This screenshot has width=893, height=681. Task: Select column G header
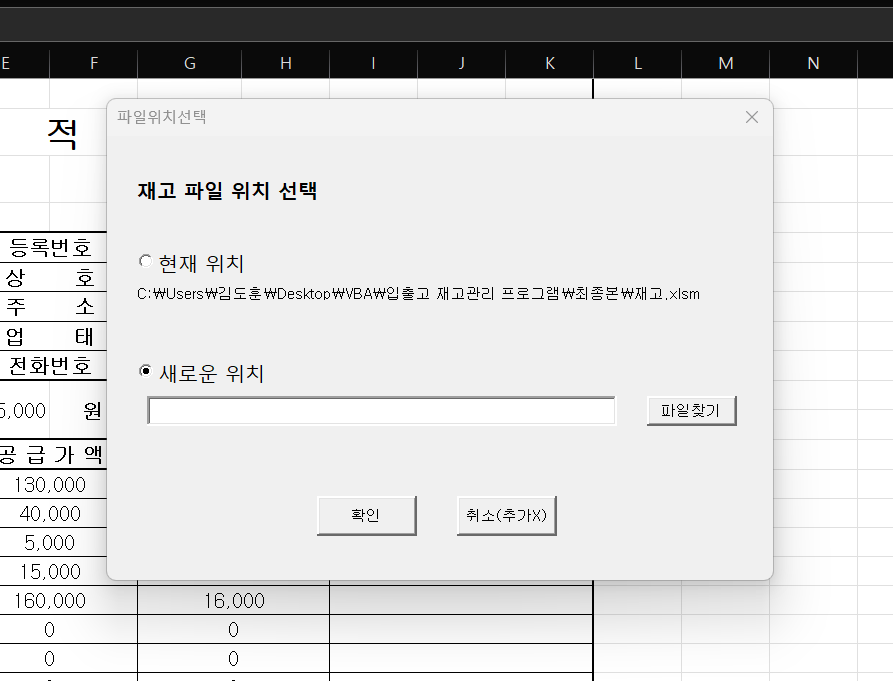pos(190,63)
